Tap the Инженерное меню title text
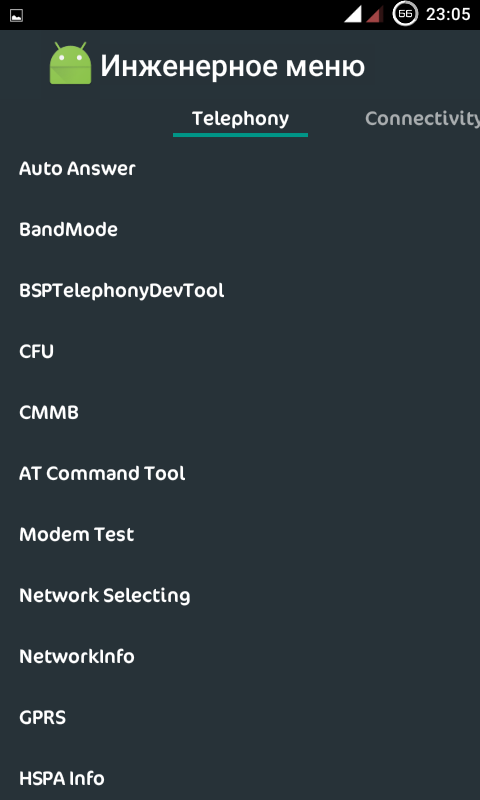Screen dimensions: 480x800 coord(233,66)
